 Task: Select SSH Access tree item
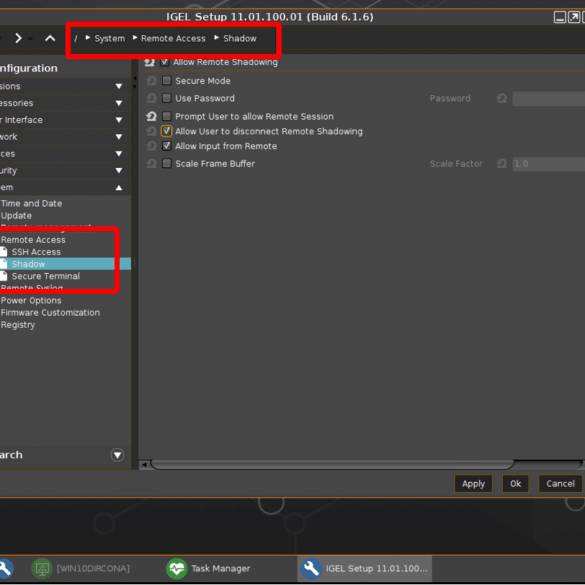[36, 252]
